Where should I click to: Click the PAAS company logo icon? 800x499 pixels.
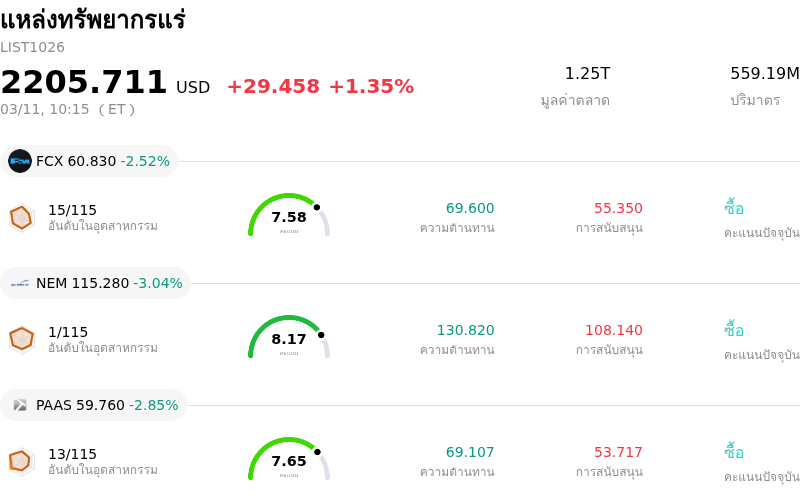click(20, 405)
